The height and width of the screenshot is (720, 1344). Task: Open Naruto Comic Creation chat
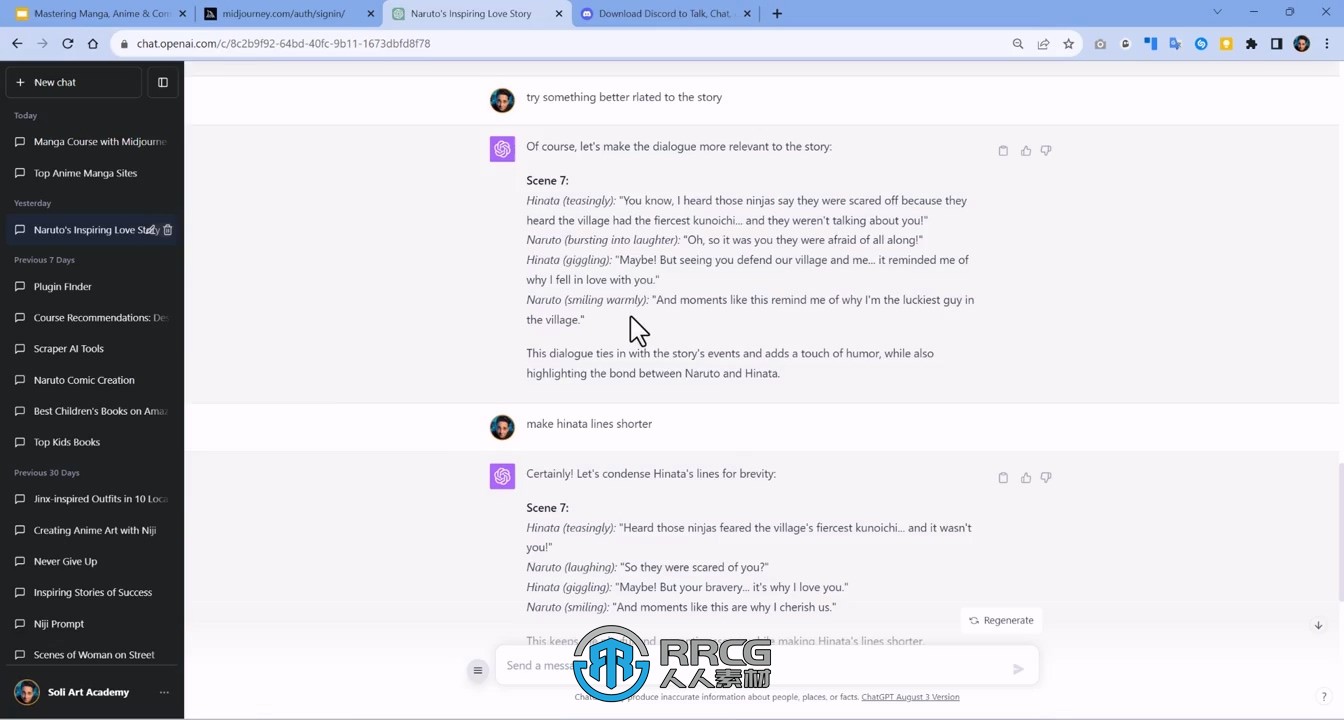(x=92, y=380)
